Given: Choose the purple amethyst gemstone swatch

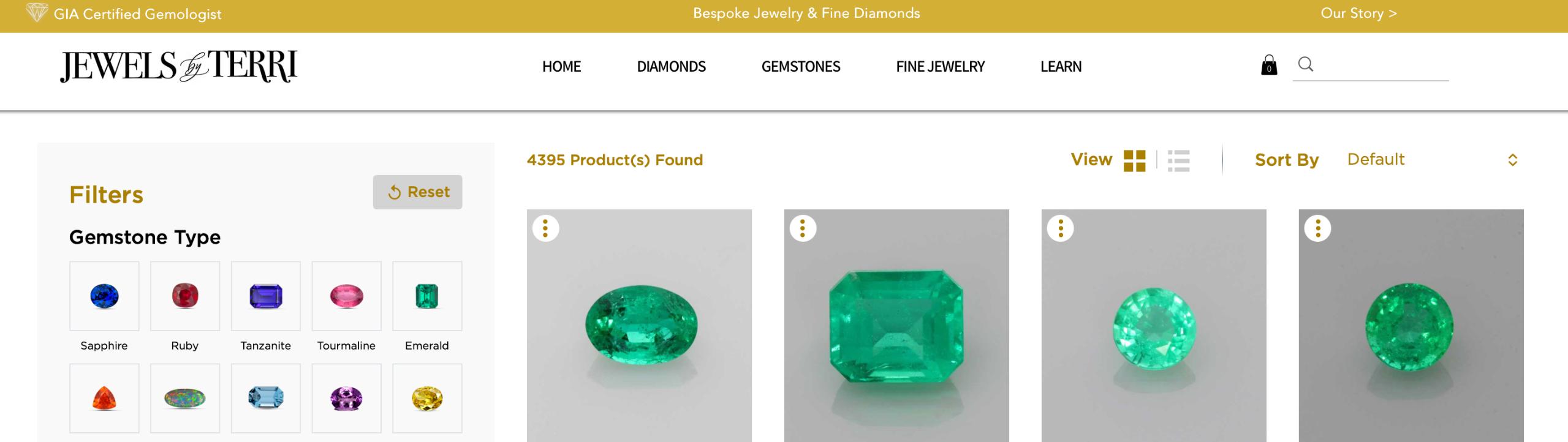Looking at the screenshot, I should (346, 399).
